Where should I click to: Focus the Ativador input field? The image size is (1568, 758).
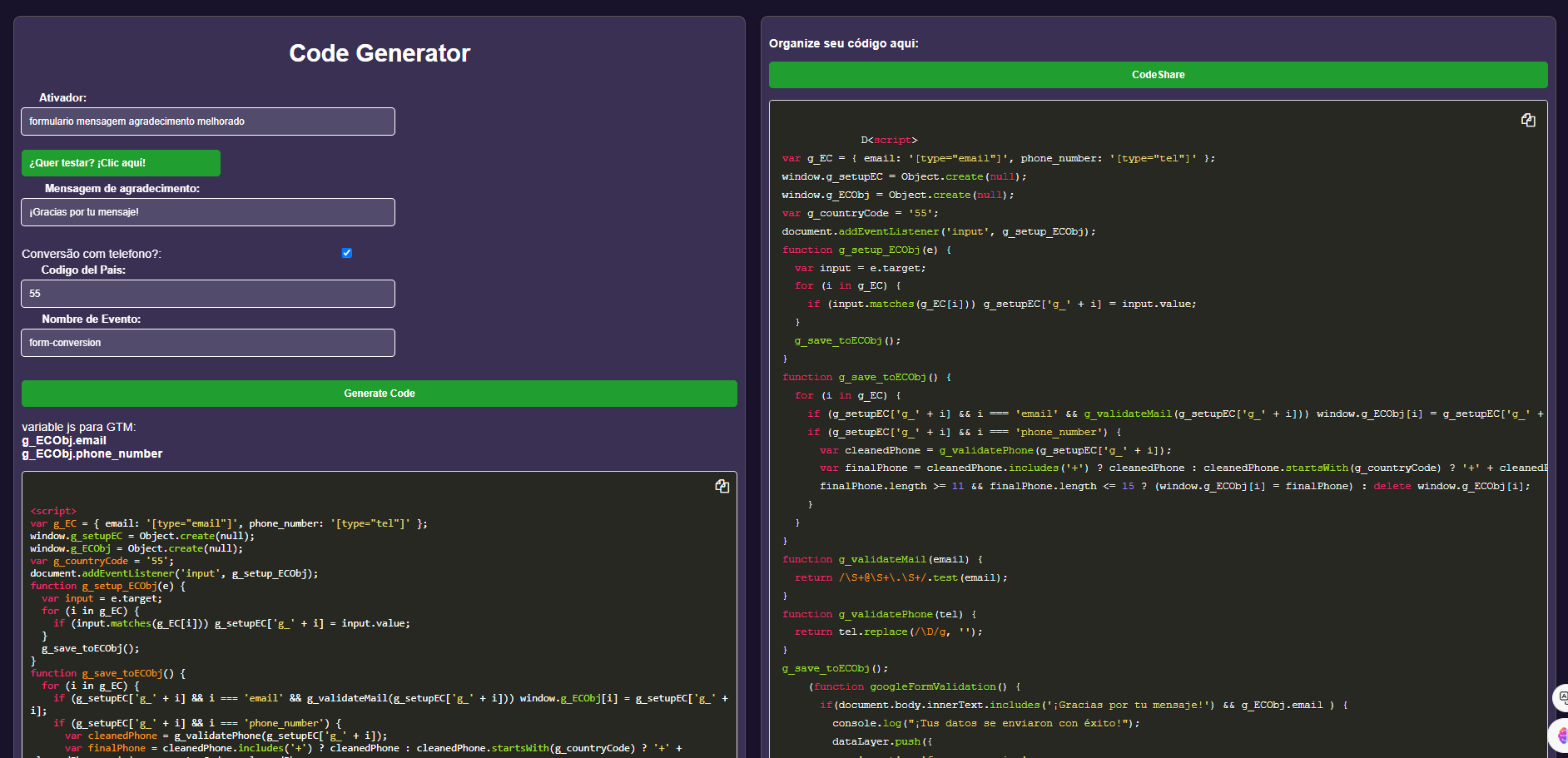(x=207, y=121)
